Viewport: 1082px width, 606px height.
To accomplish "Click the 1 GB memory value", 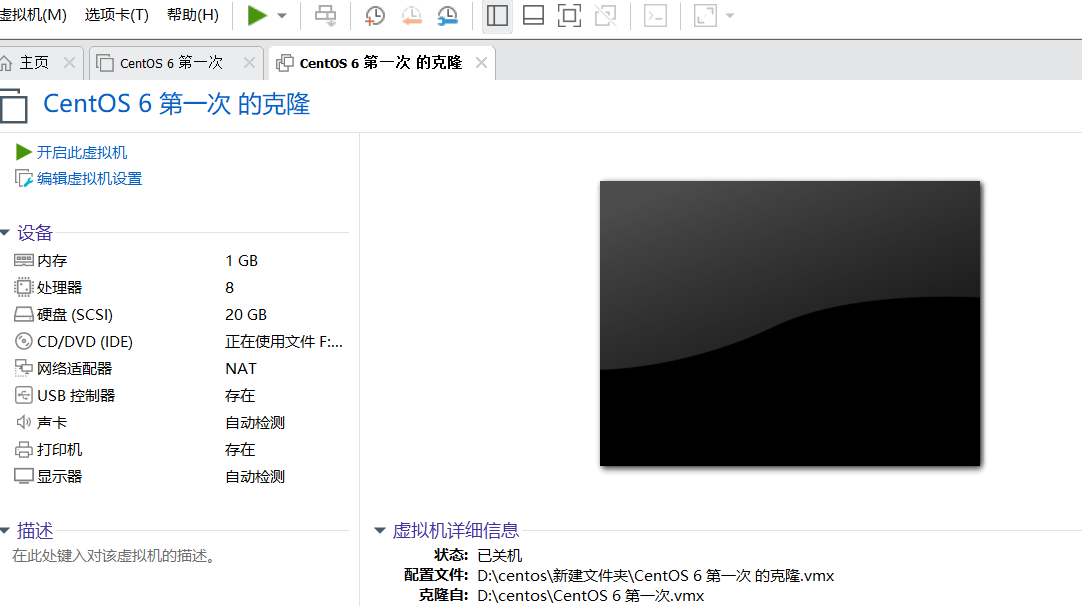I will [x=242, y=261].
